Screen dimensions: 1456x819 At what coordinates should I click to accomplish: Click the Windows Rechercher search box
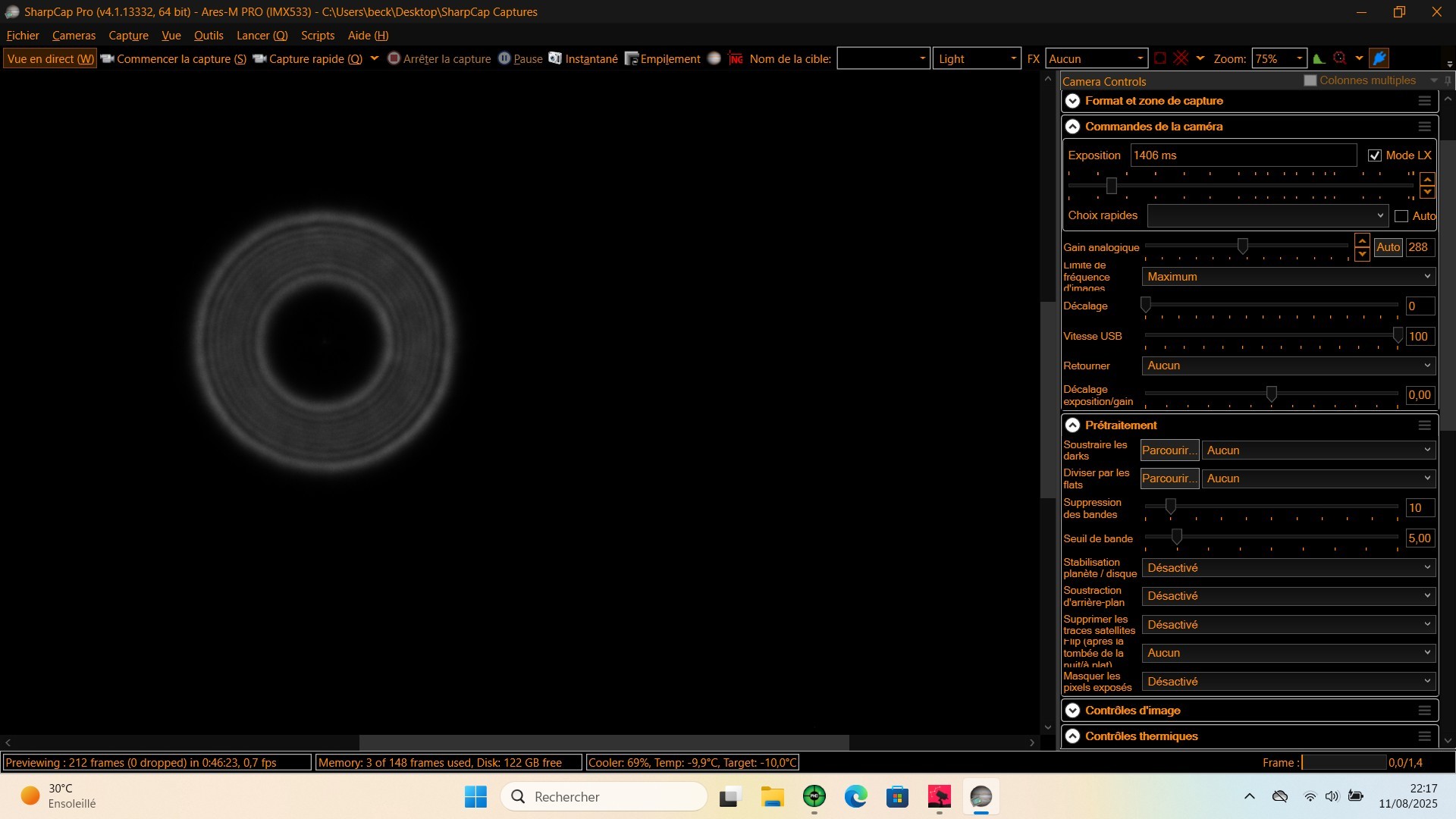pos(604,797)
